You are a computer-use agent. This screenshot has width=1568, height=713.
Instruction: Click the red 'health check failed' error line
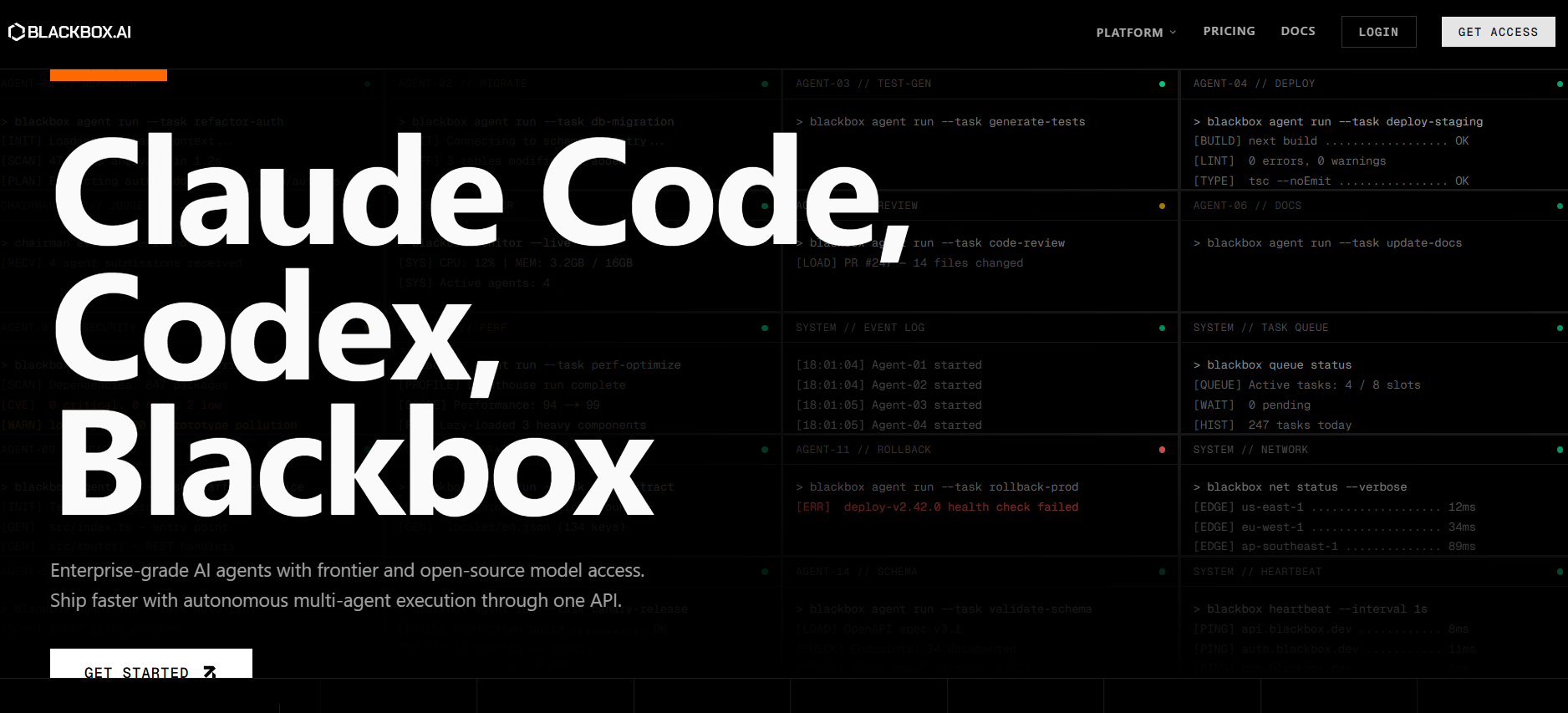point(937,507)
